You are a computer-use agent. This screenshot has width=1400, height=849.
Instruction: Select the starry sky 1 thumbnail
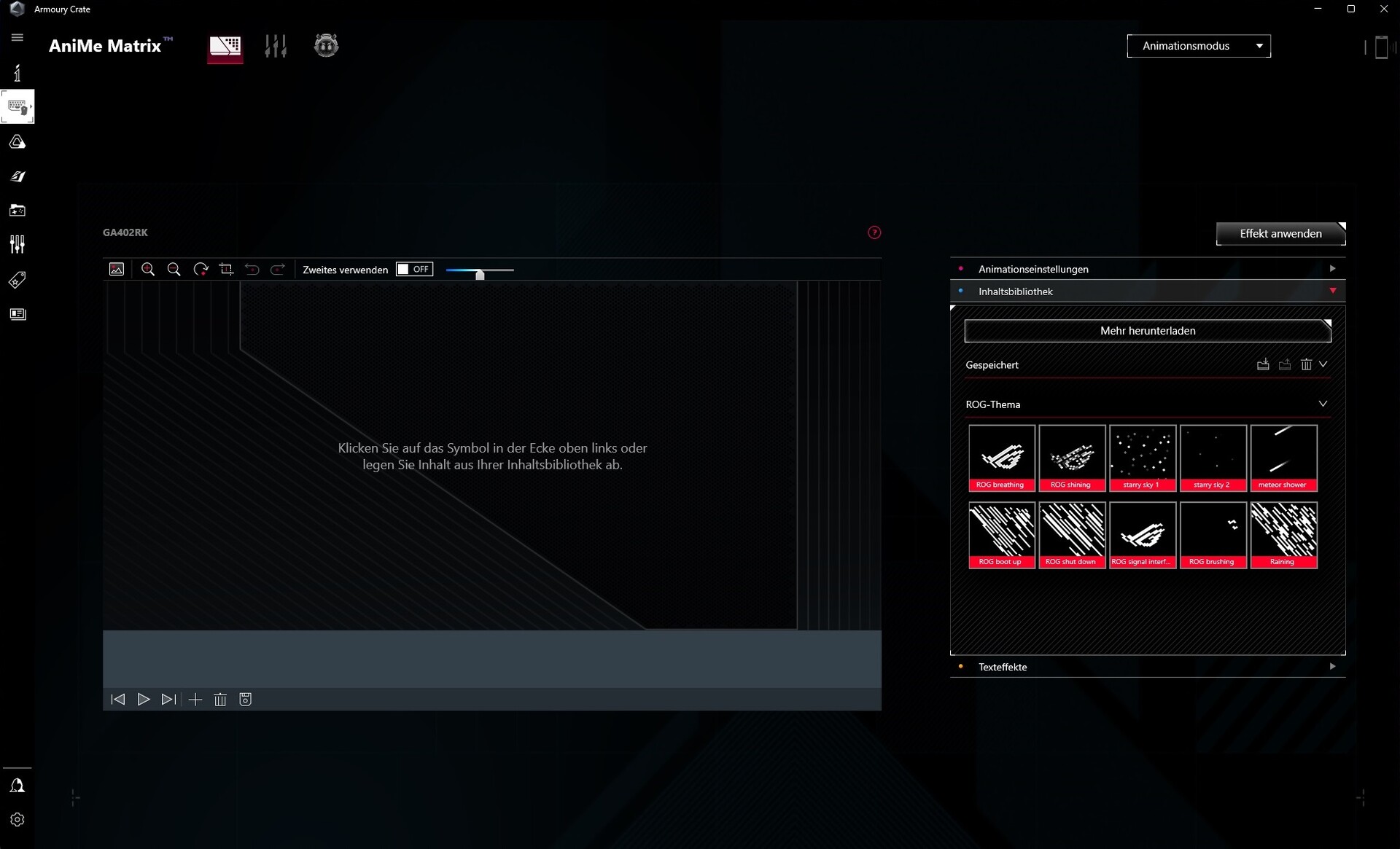point(1143,458)
